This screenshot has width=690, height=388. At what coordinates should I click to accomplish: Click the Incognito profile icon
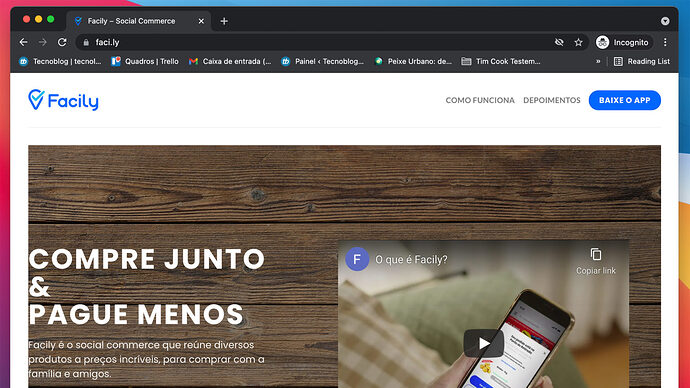[602, 42]
